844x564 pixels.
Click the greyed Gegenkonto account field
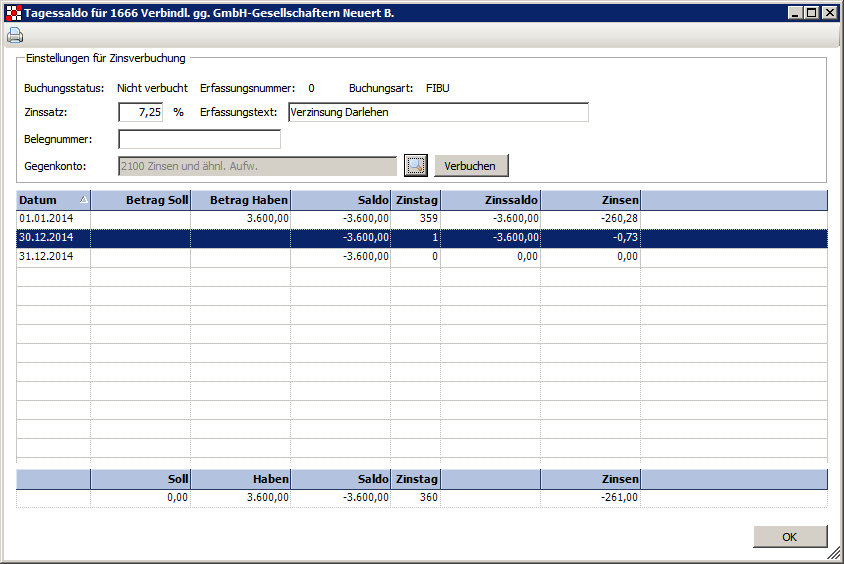tap(257, 166)
